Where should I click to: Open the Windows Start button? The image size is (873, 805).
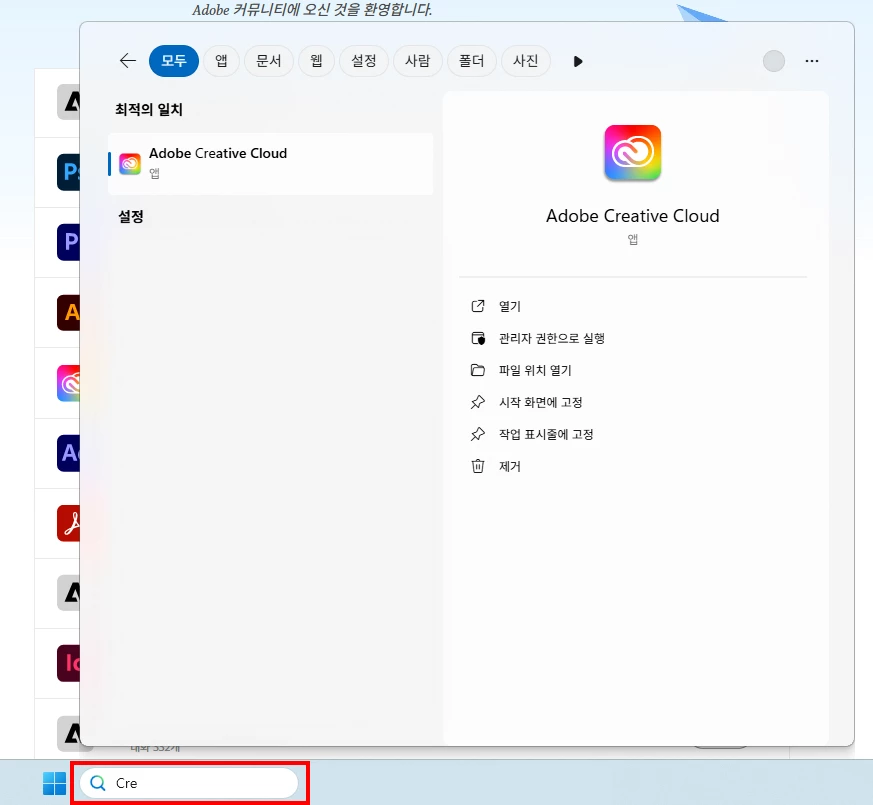point(55,783)
